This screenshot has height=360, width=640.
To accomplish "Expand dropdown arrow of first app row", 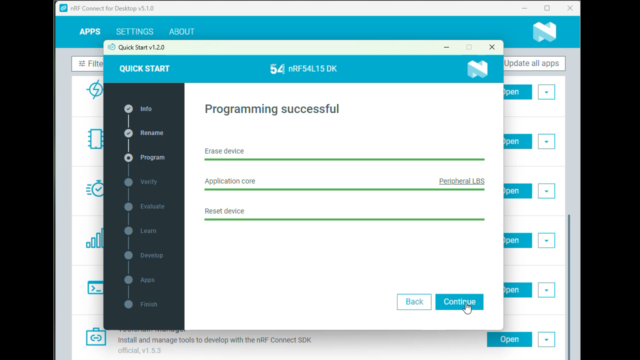I will [x=546, y=92].
